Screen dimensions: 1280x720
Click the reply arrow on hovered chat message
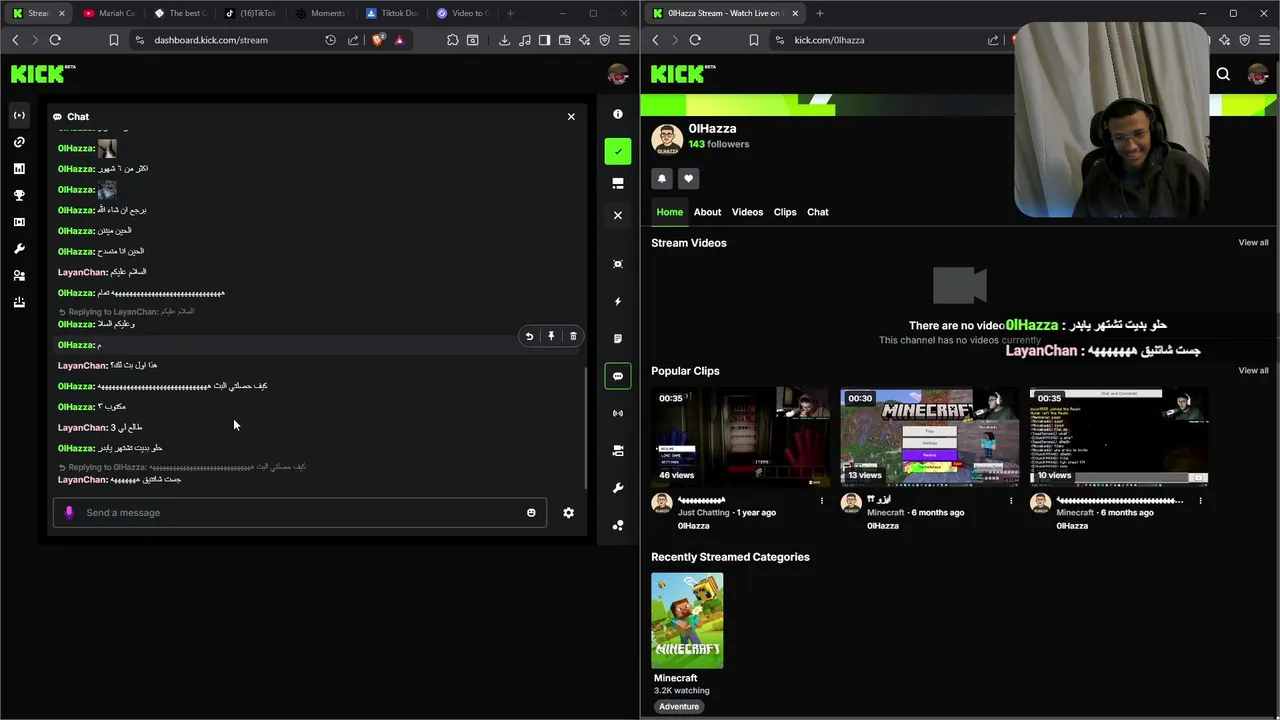tap(529, 337)
